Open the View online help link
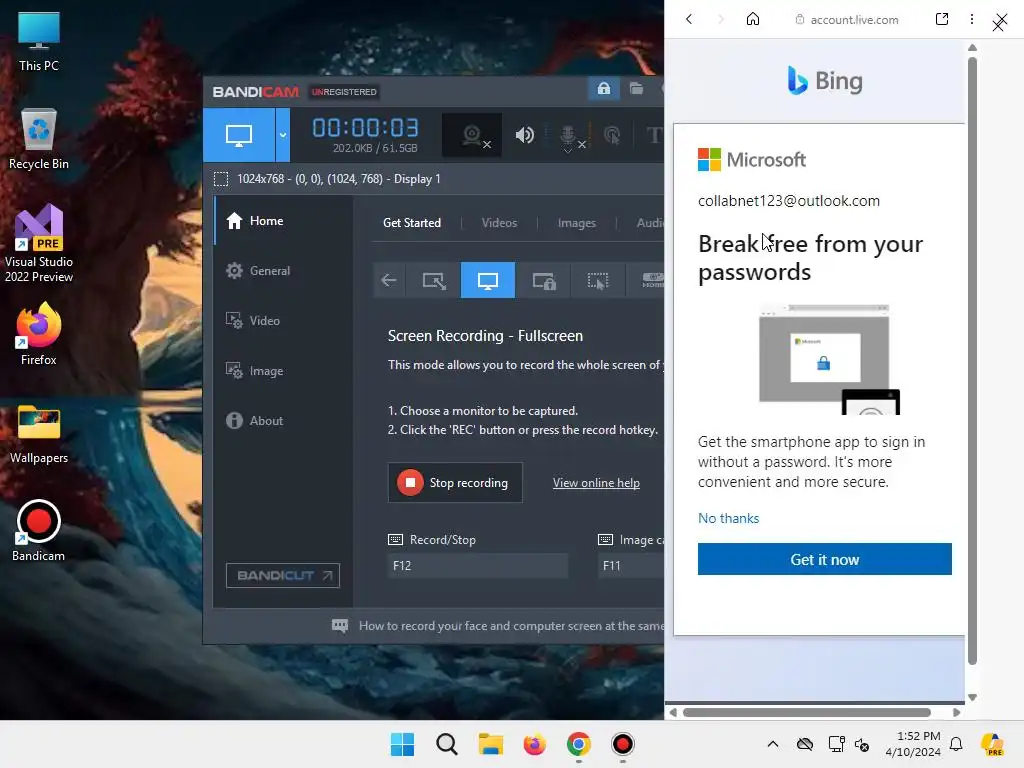The width and height of the screenshot is (1024, 768). click(596, 483)
